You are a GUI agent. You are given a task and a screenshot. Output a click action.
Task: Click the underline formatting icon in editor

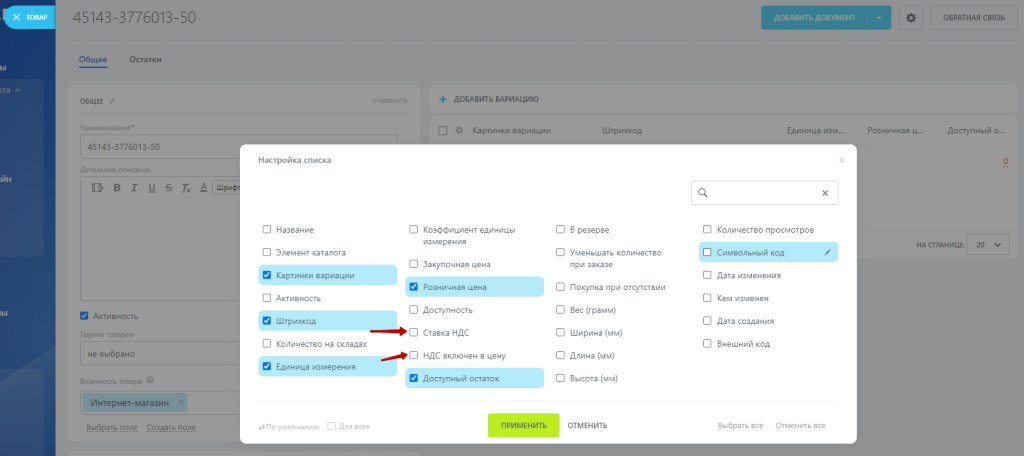pyautogui.click(x=152, y=188)
